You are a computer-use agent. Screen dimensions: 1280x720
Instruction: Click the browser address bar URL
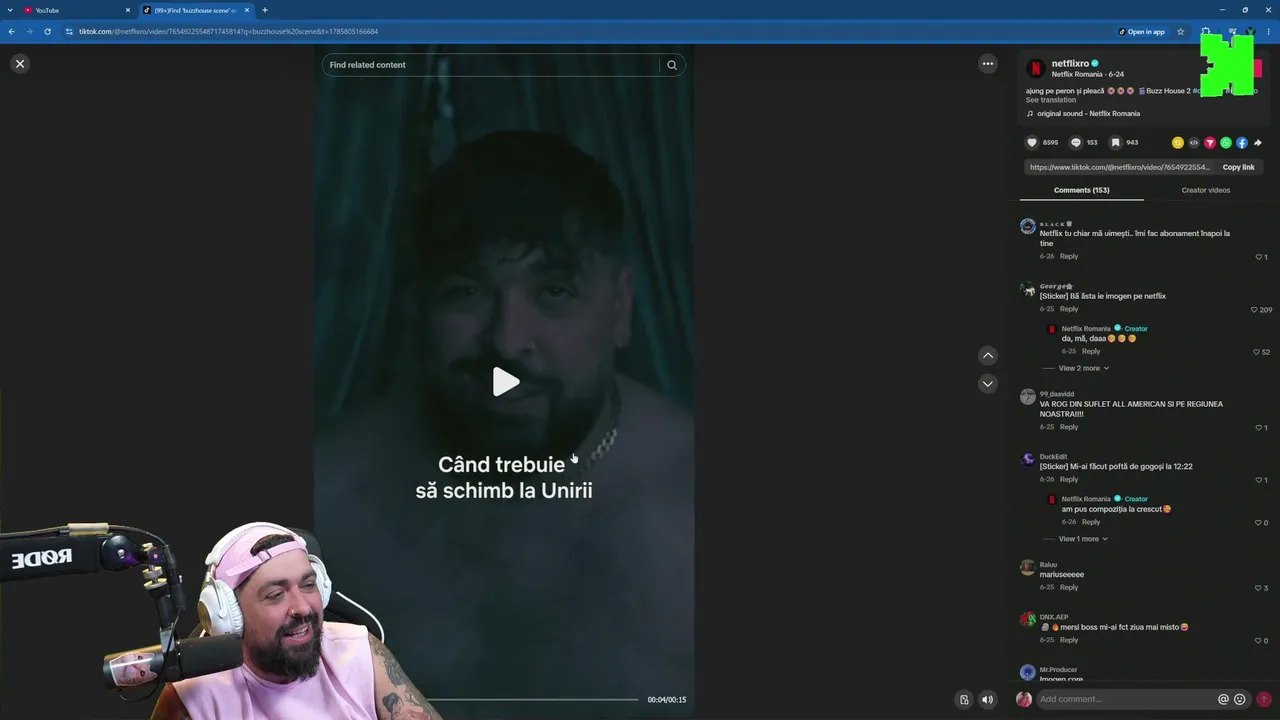pos(228,31)
